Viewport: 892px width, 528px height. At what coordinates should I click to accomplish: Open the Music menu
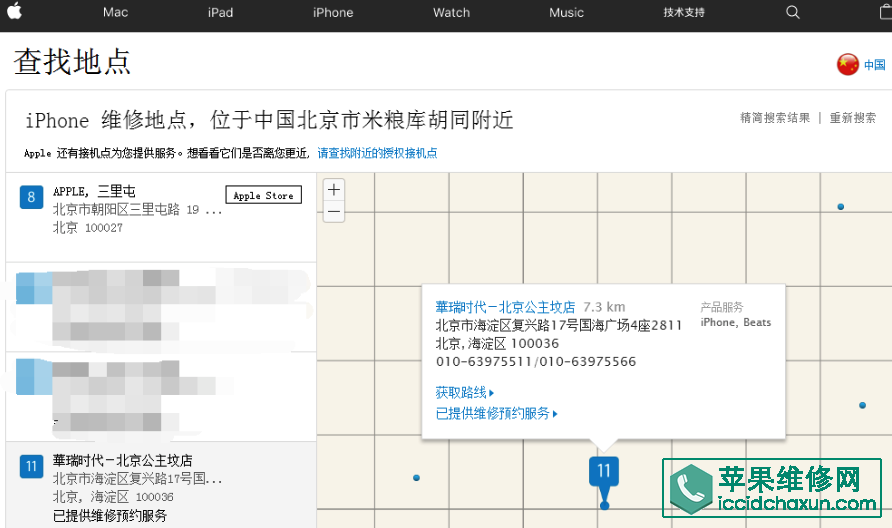click(x=566, y=13)
